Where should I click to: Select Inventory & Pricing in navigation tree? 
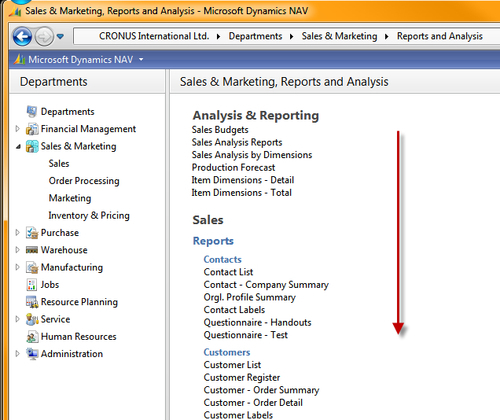click(x=89, y=216)
